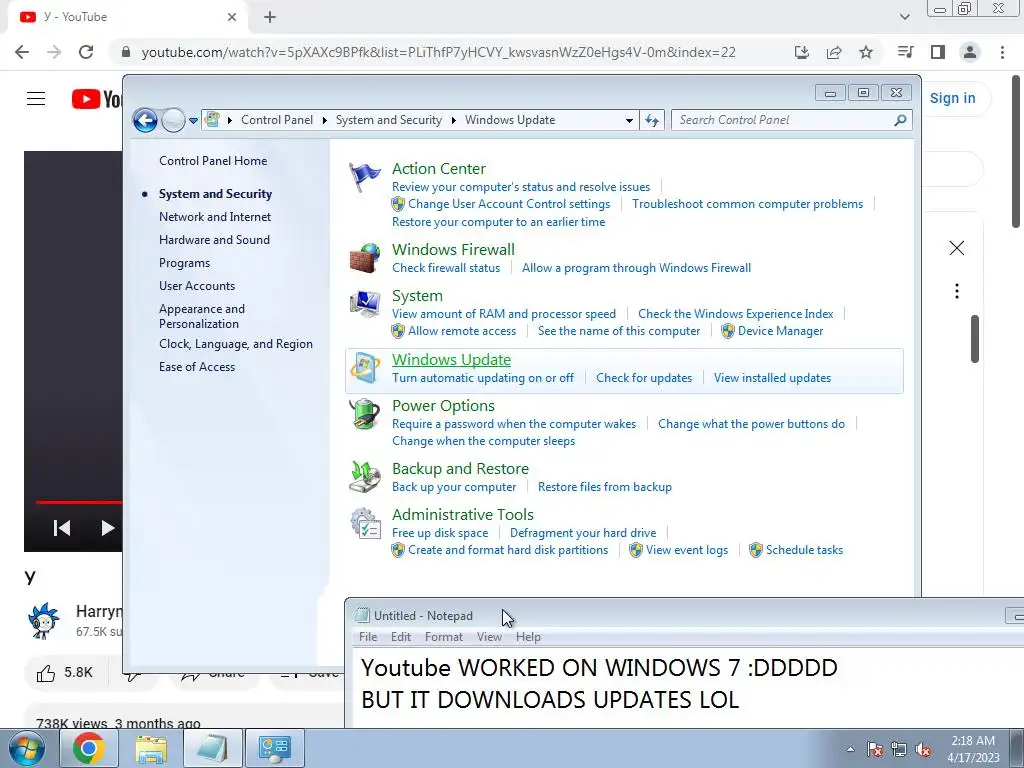This screenshot has width=1024, height=768.
Task: Click the Notepad text area
Action: 688,688
